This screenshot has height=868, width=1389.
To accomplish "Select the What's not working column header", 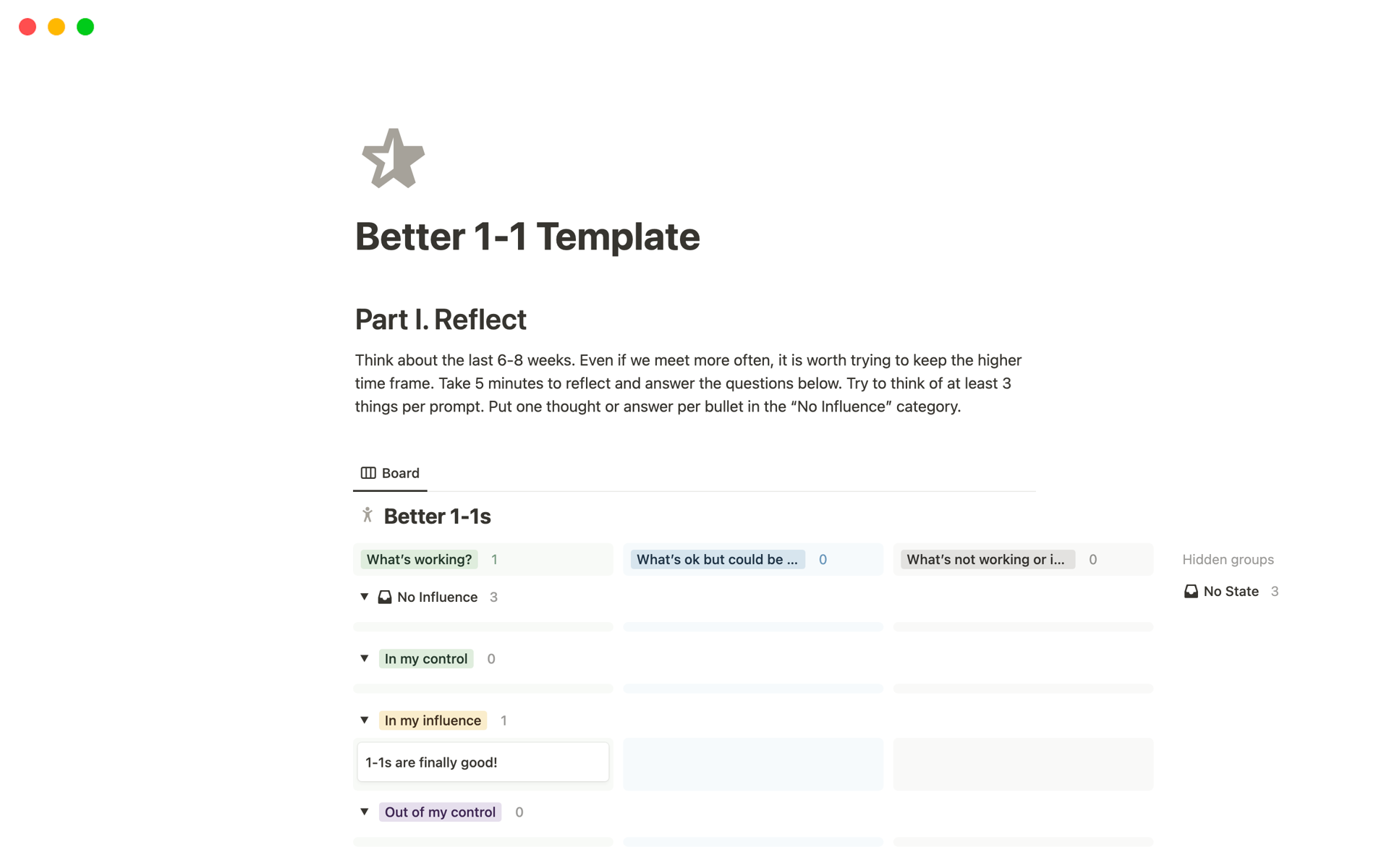I will click(x=986, y=559).
